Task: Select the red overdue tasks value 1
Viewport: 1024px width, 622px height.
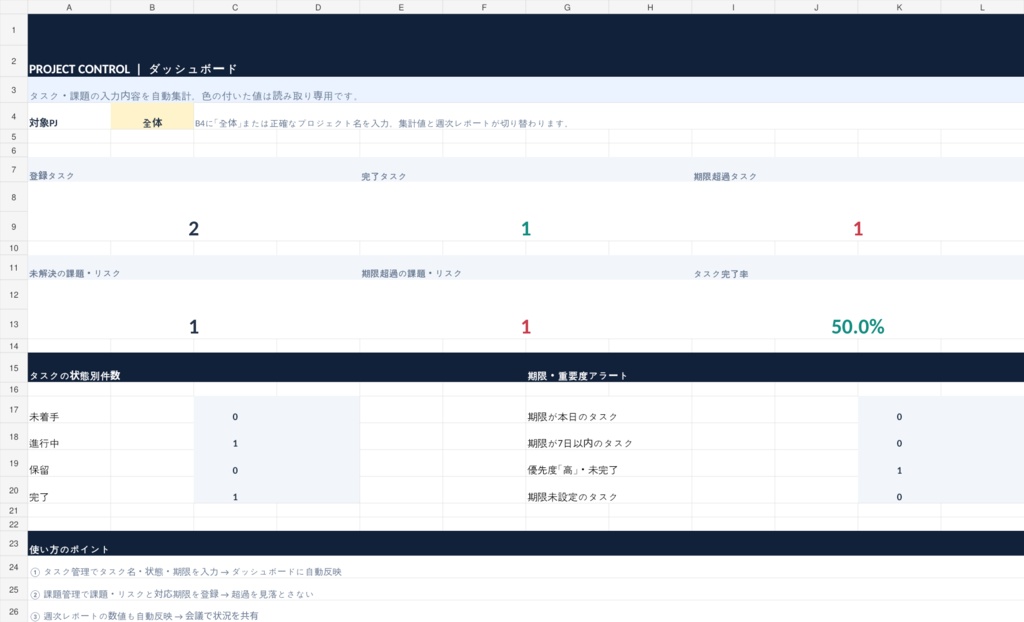Action: pyautogui.click(x=858, y=229)
